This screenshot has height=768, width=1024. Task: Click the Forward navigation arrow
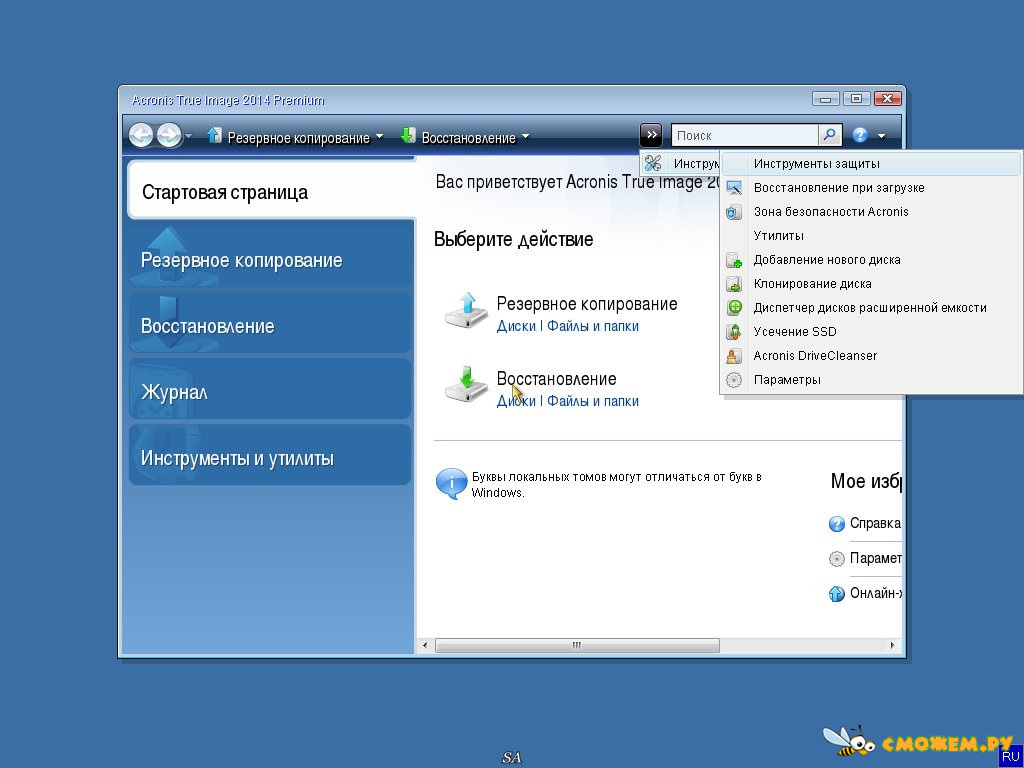[x=169, y=135]
